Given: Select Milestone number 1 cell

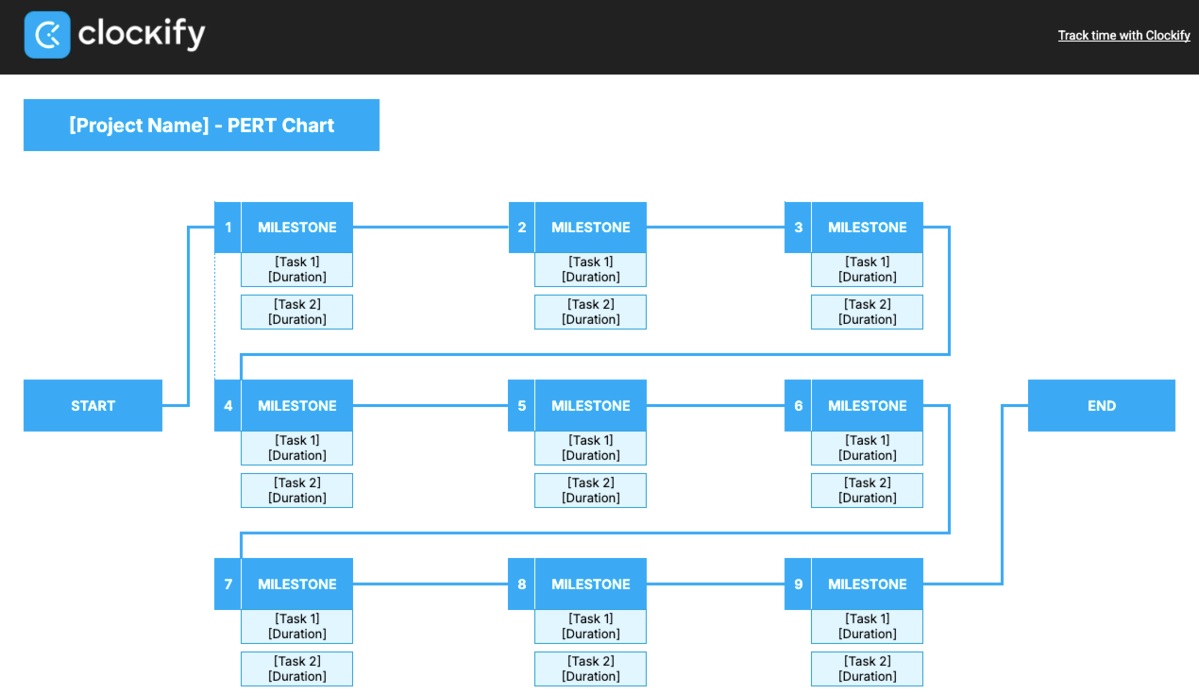Looking at the screenshot, I should point(228,227).
